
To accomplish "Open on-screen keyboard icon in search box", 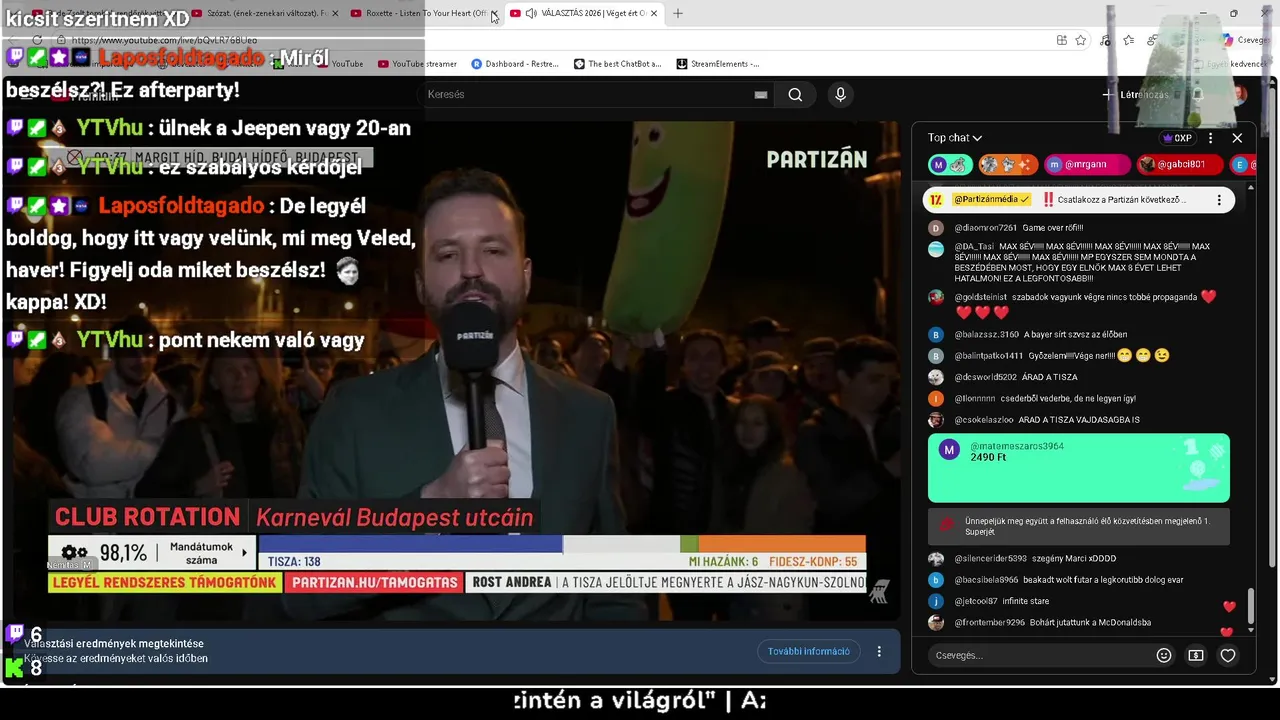I will [761, 95].
